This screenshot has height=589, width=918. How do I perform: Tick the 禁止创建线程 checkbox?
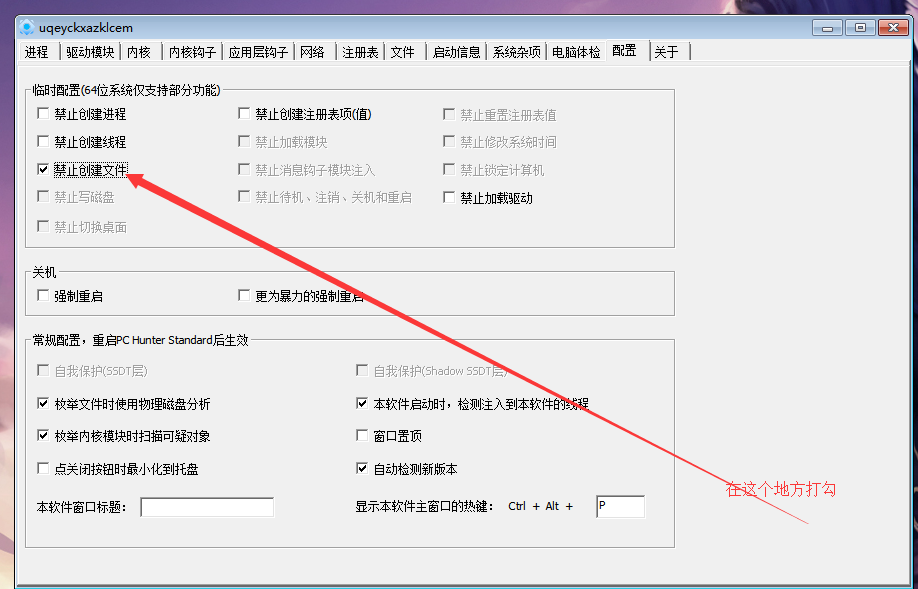(43, 141)
